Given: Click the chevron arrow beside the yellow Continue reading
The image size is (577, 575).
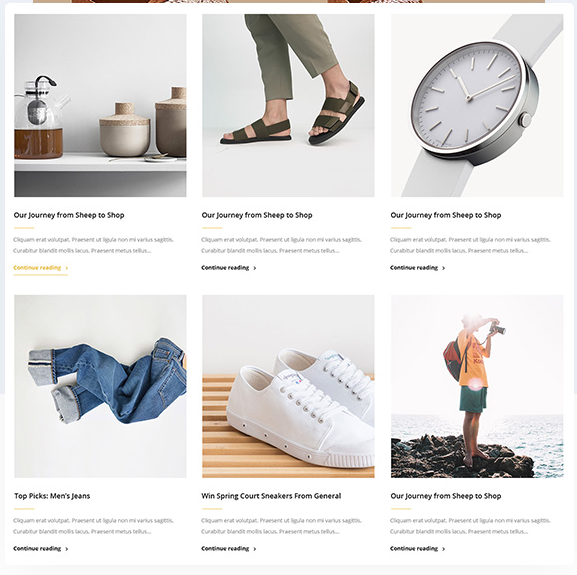Looking at the screenshot, I should point(67,268).
